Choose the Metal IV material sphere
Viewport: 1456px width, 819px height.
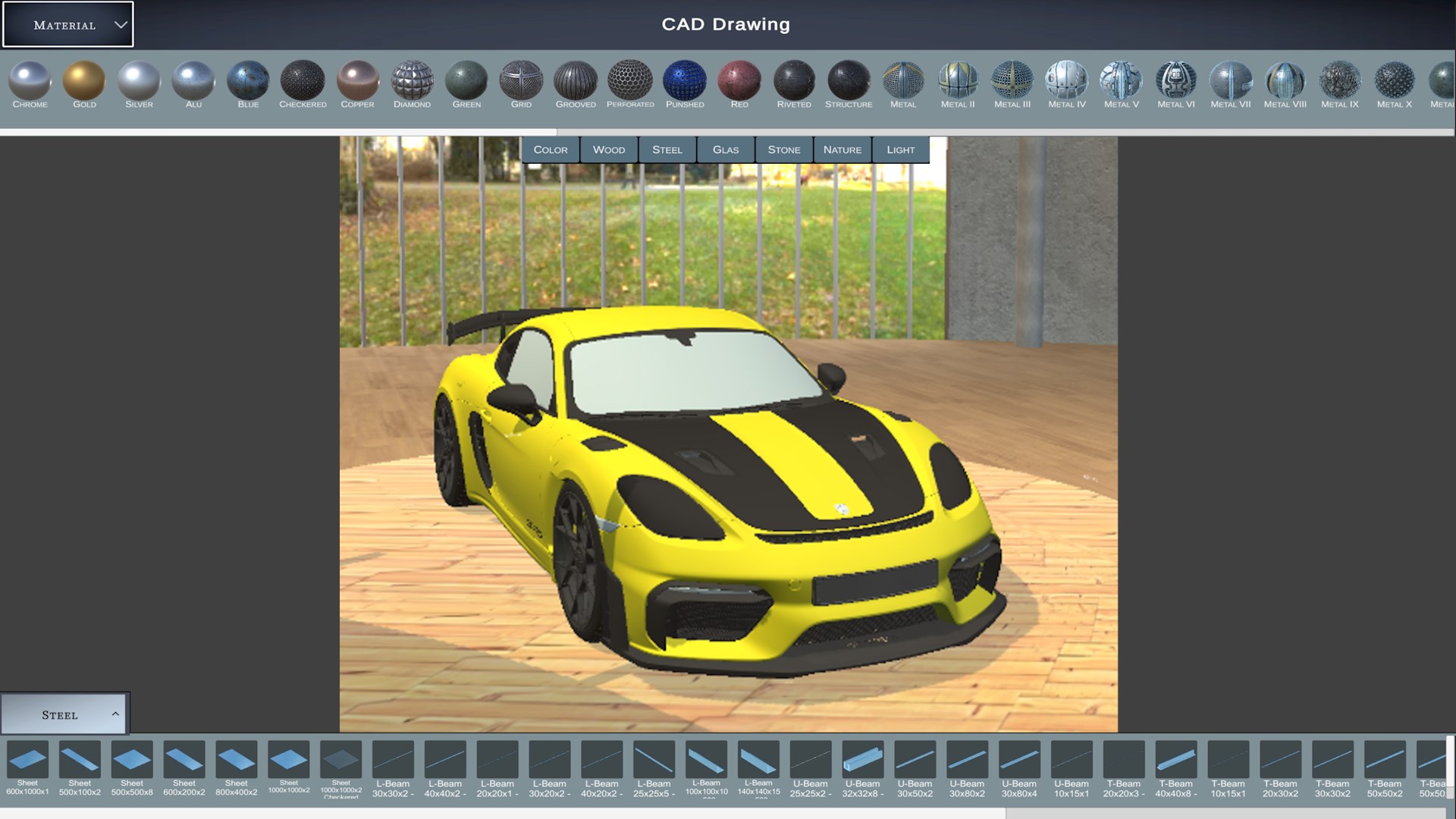click(1067, 80)
